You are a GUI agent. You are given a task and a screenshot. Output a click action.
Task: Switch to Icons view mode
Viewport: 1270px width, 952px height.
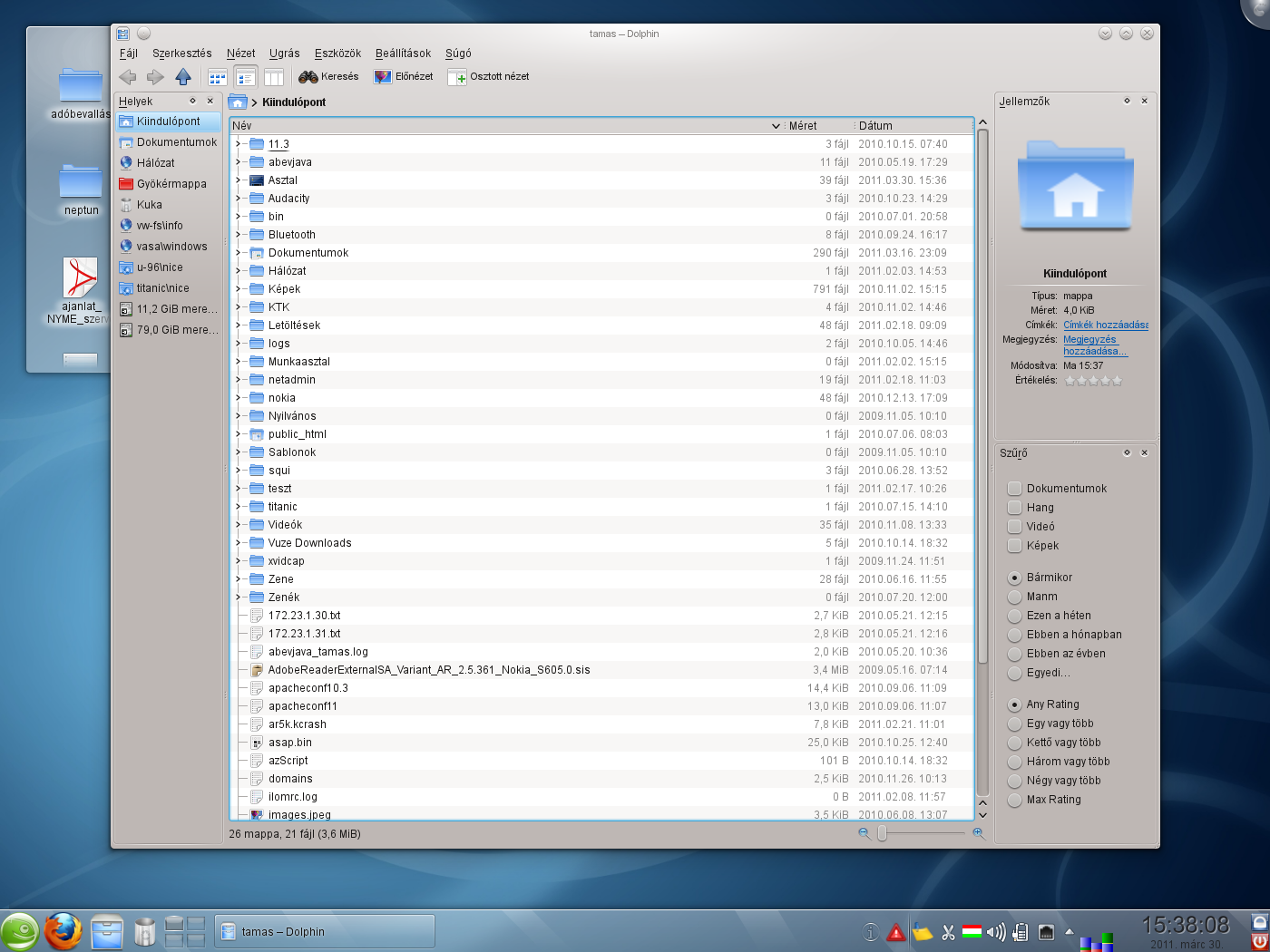click(218, 77)
